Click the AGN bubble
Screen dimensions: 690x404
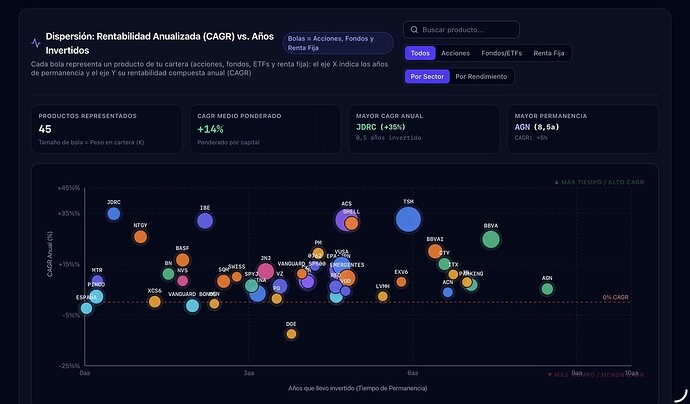[x=547, y=289]
